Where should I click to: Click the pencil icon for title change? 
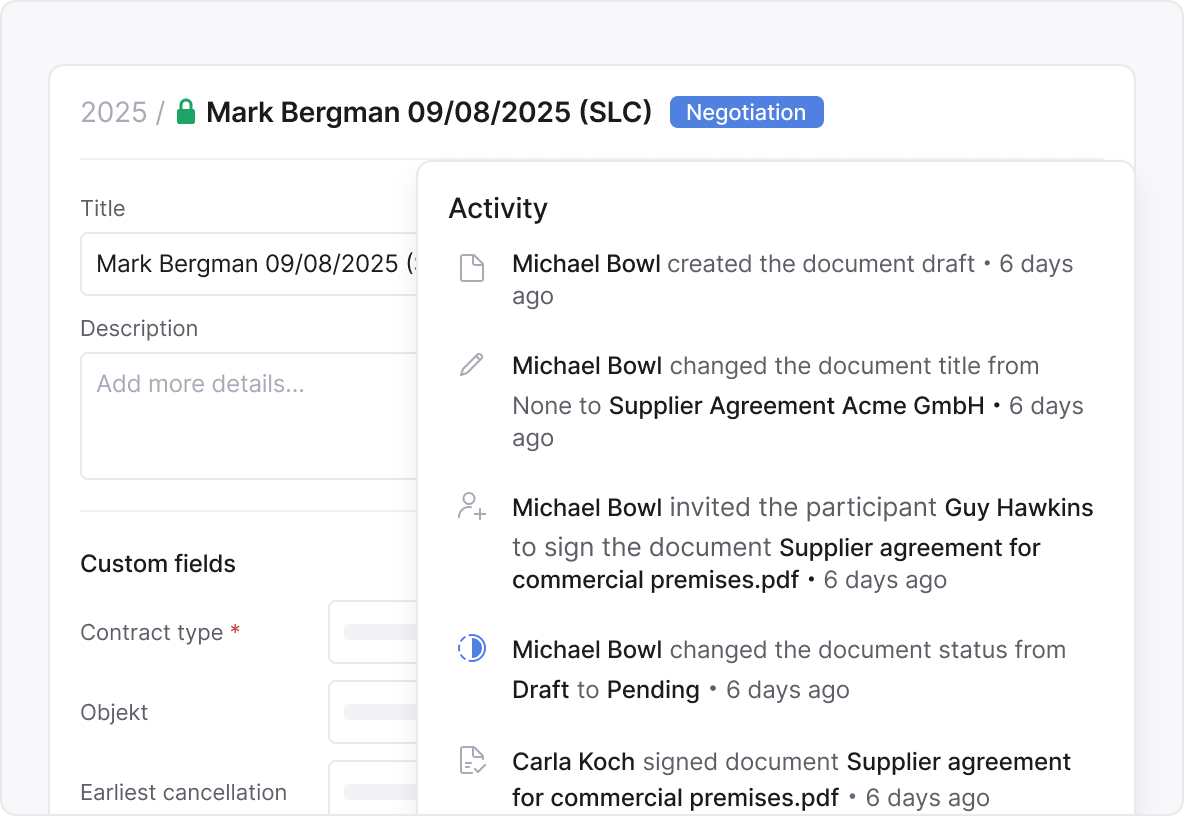click(x=471, y=365)
